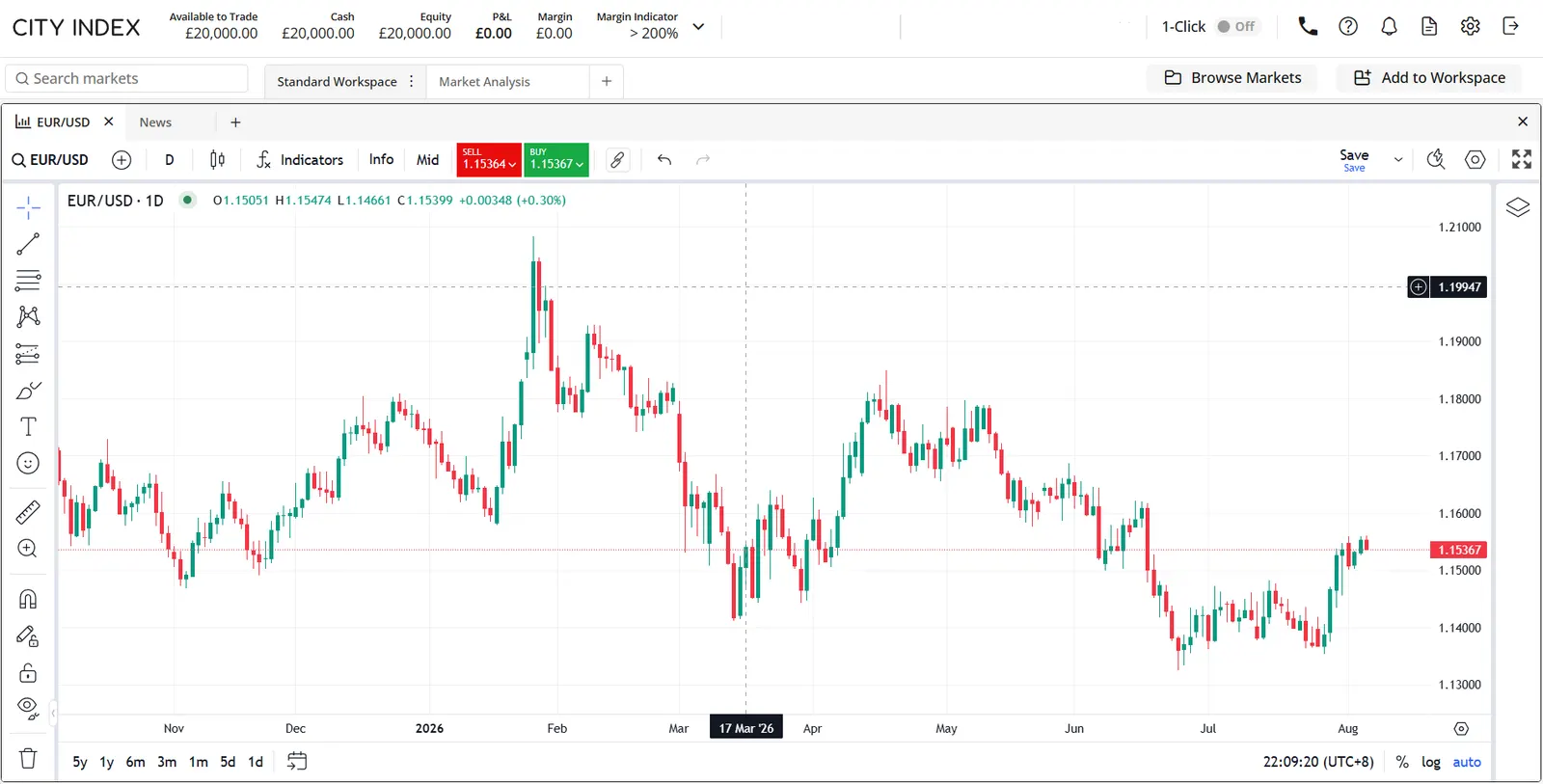
Task: Click the trash icon to remove drawings
Action: (x=28, y=759)
